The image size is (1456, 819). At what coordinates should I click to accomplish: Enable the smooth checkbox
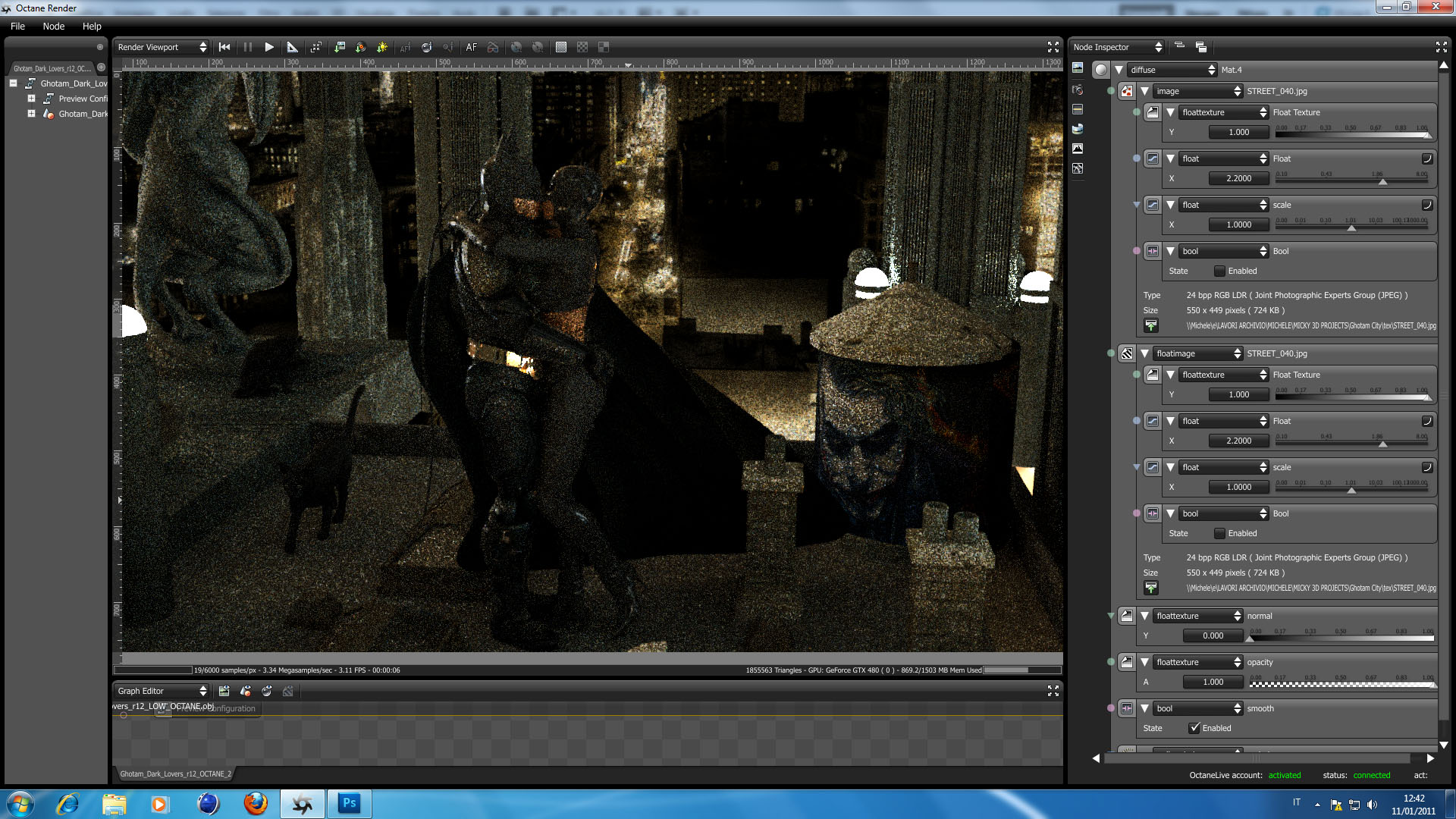coord(1194,728)
